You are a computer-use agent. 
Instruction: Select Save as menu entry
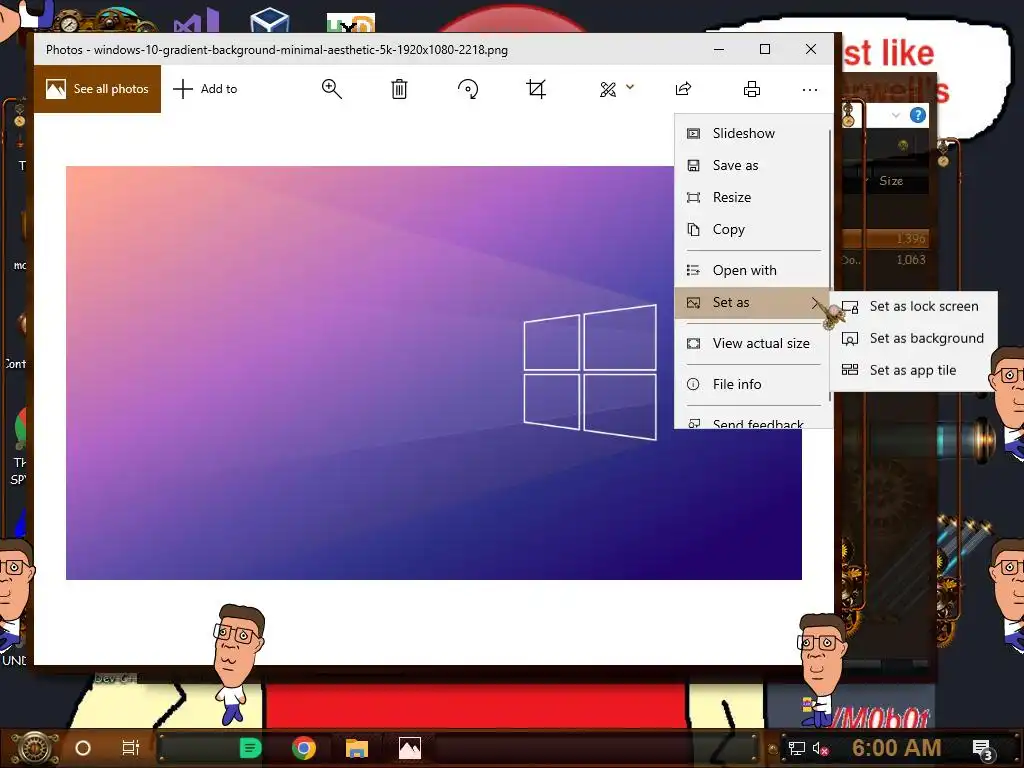point(752,165)
